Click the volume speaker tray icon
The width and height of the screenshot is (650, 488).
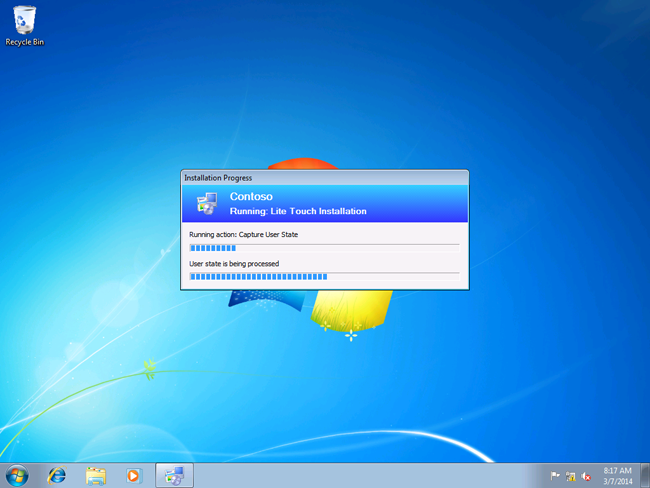tap(585, 476)
